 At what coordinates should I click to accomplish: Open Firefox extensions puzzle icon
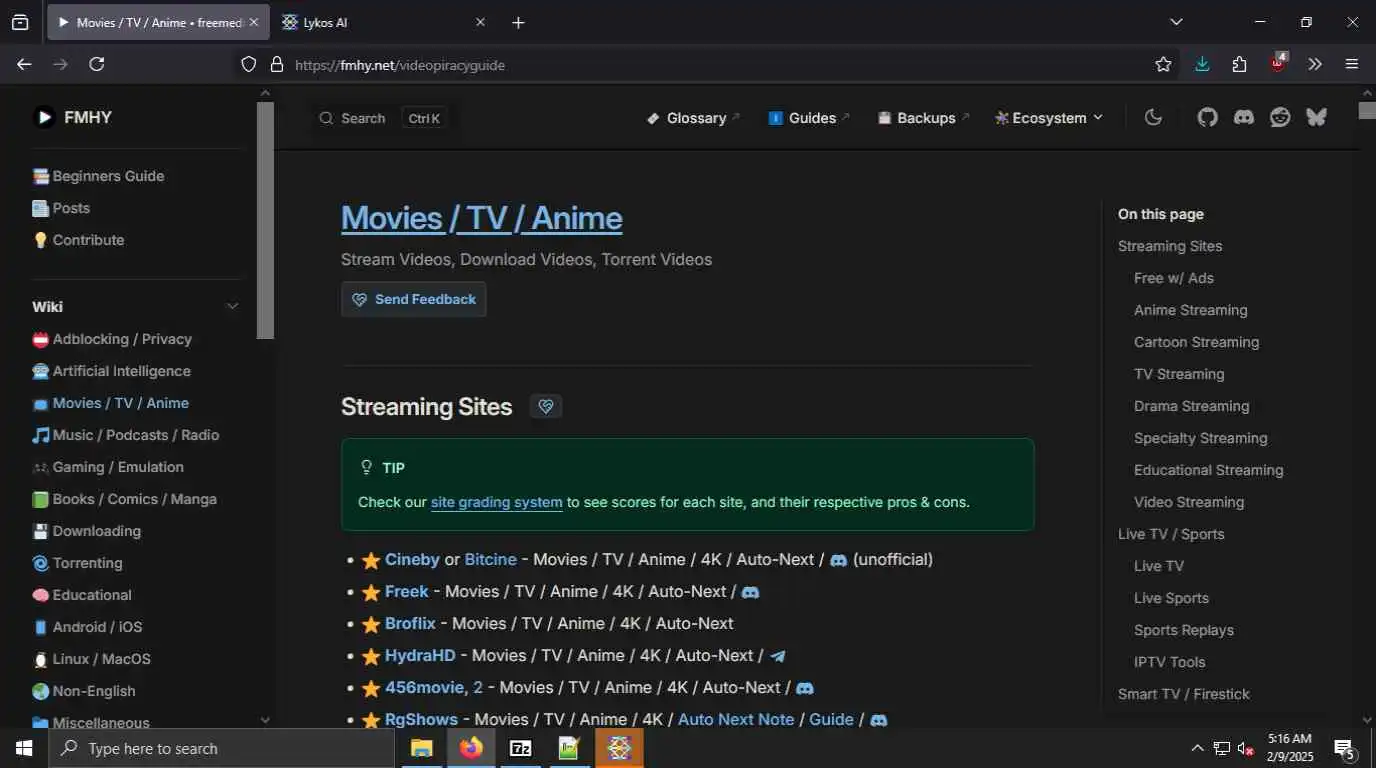(x=1240, y=64)
